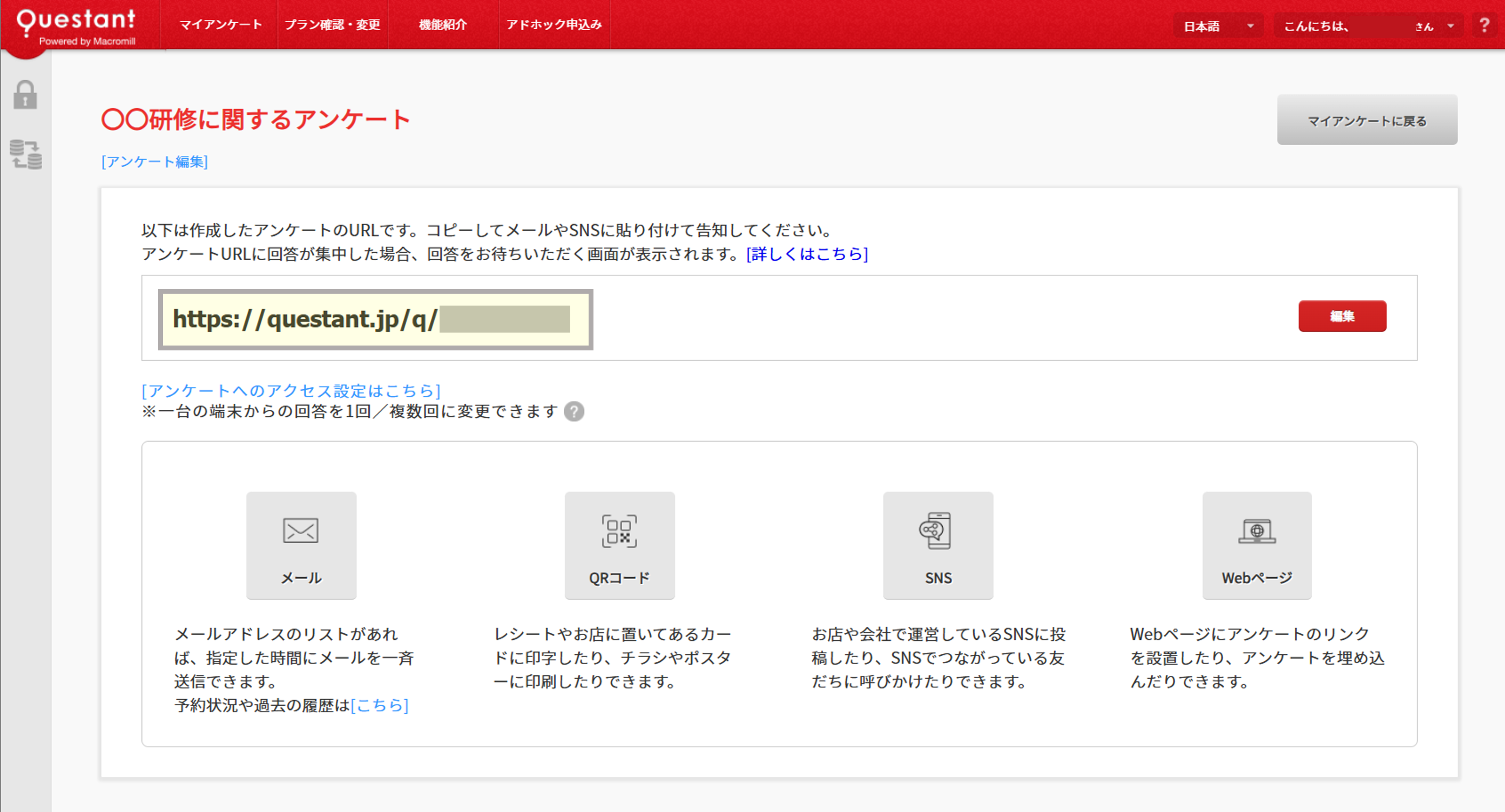Open the data import/export sidebar icon

26,155
